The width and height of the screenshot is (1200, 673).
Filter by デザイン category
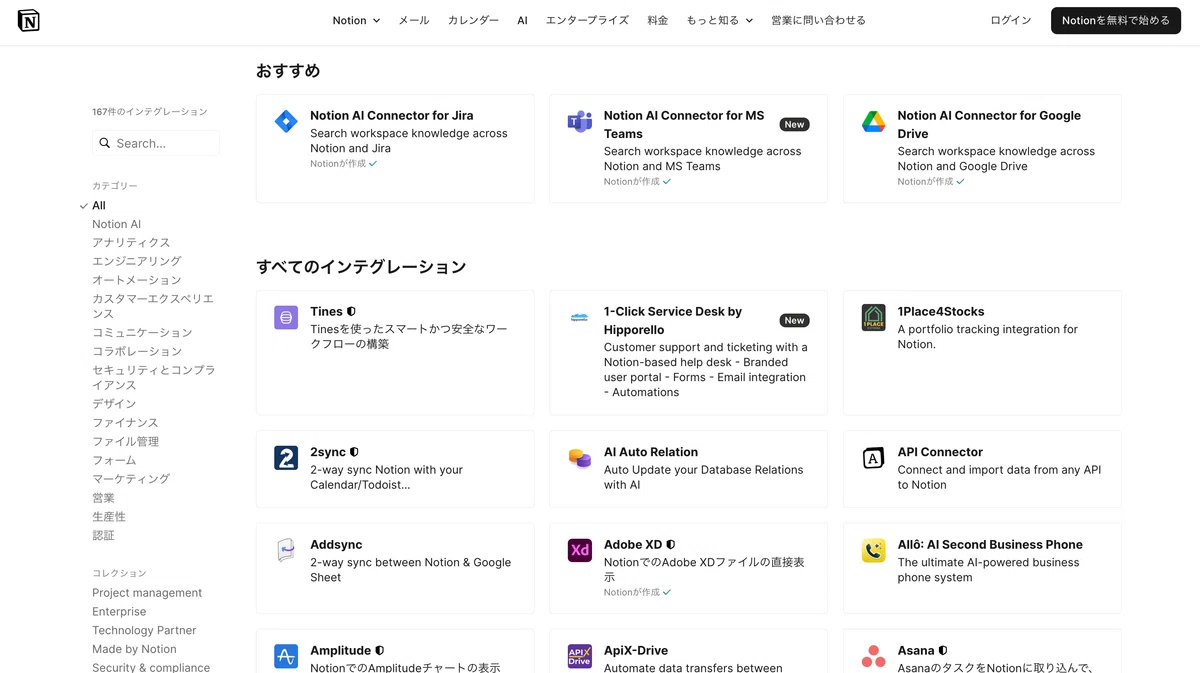click(x=114, y=404)
